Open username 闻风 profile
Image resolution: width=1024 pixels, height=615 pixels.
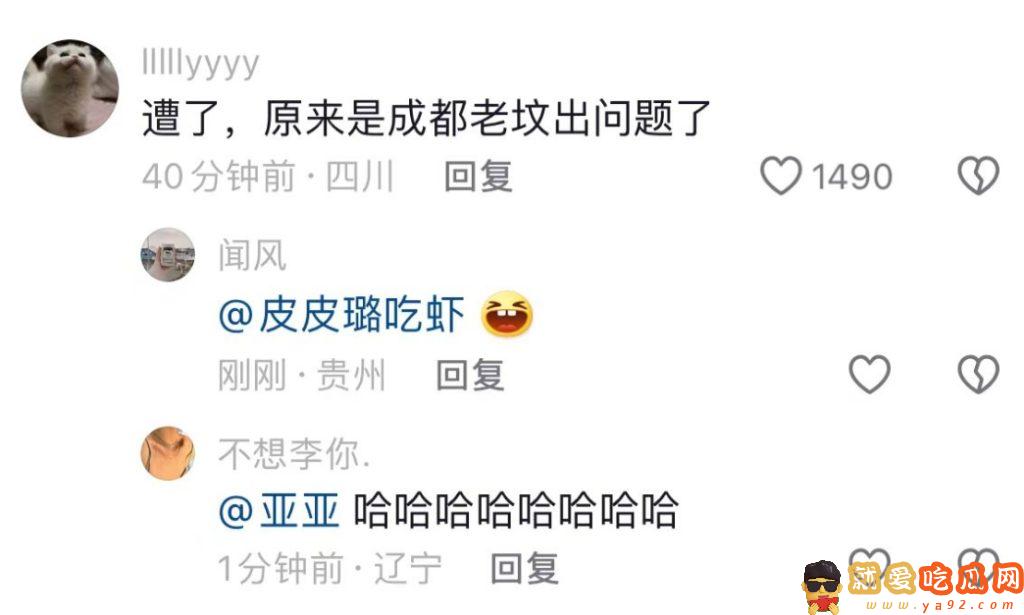[x=252, y=255]
